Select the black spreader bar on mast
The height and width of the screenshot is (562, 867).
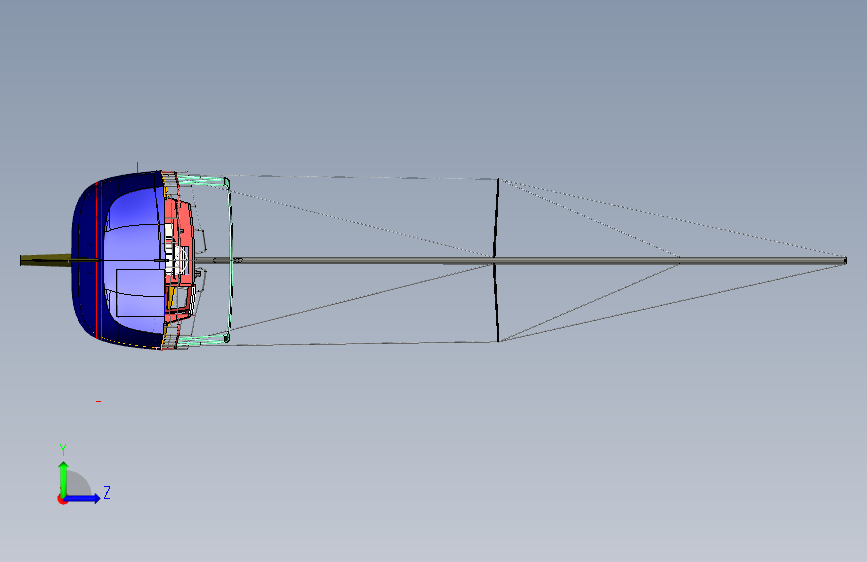click(497, 260)
